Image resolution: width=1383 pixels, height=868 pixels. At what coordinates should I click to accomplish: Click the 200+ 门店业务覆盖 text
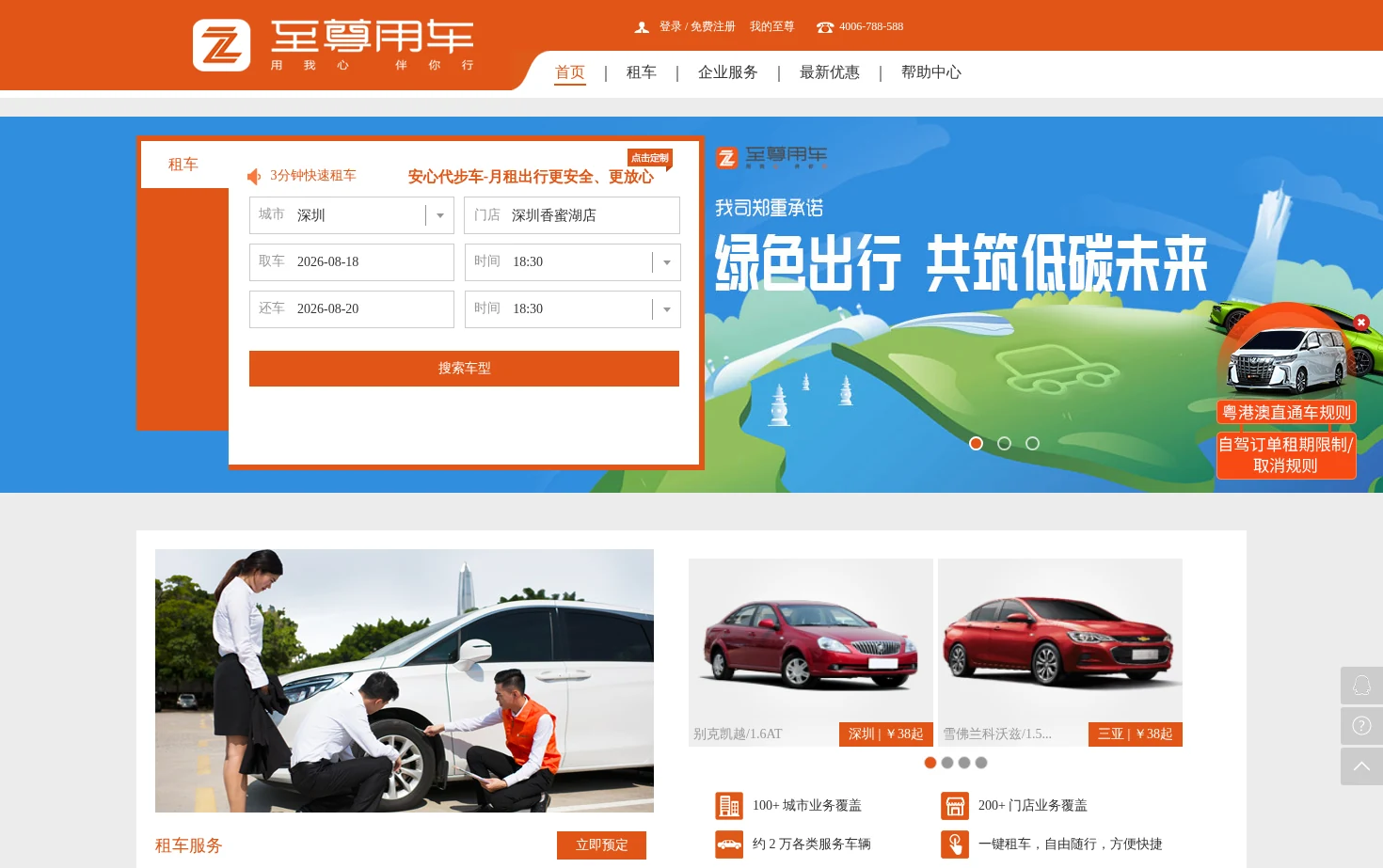coord(1033,806)
